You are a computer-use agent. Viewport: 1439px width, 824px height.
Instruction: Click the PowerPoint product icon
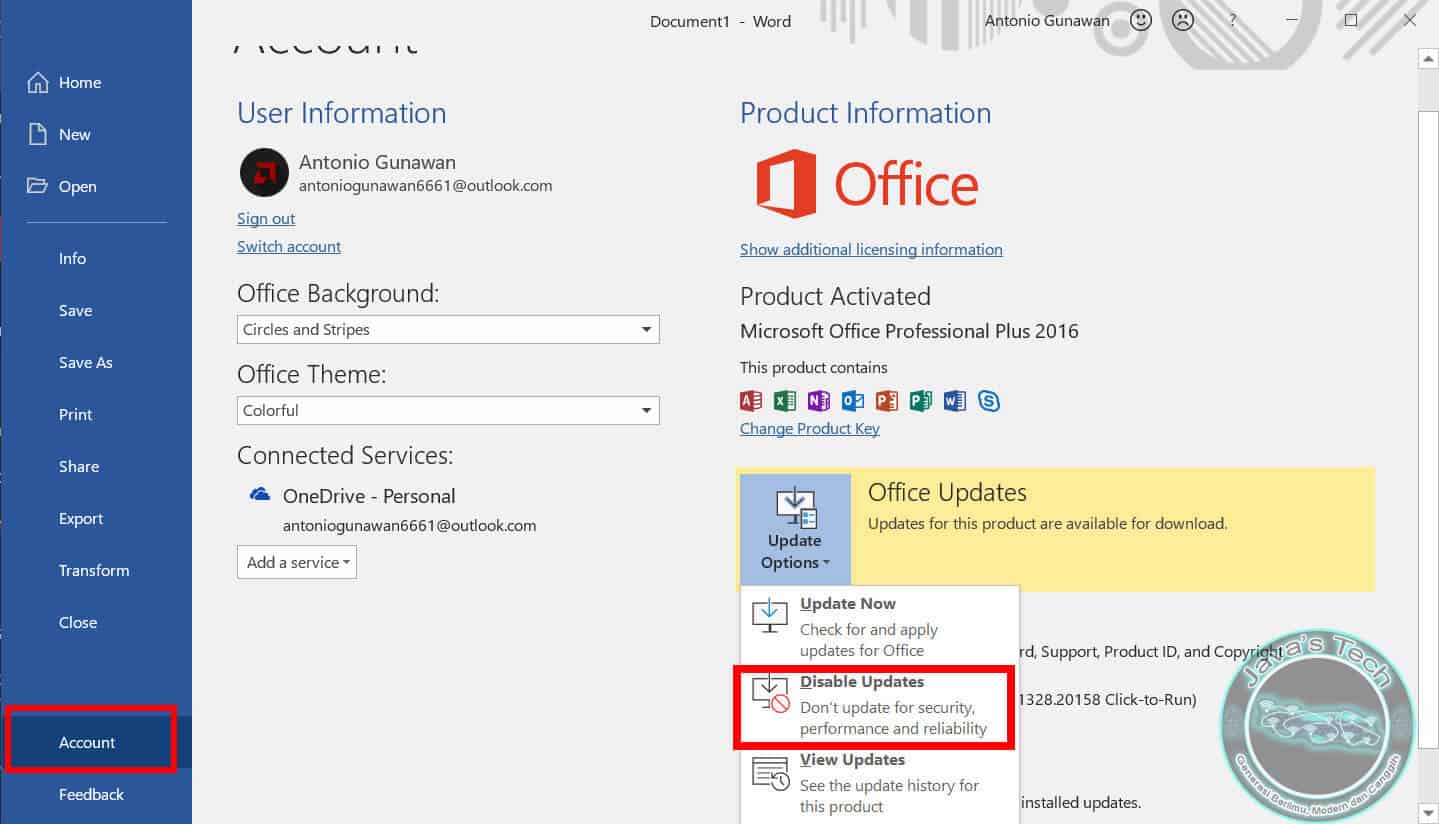click(887, 401)
